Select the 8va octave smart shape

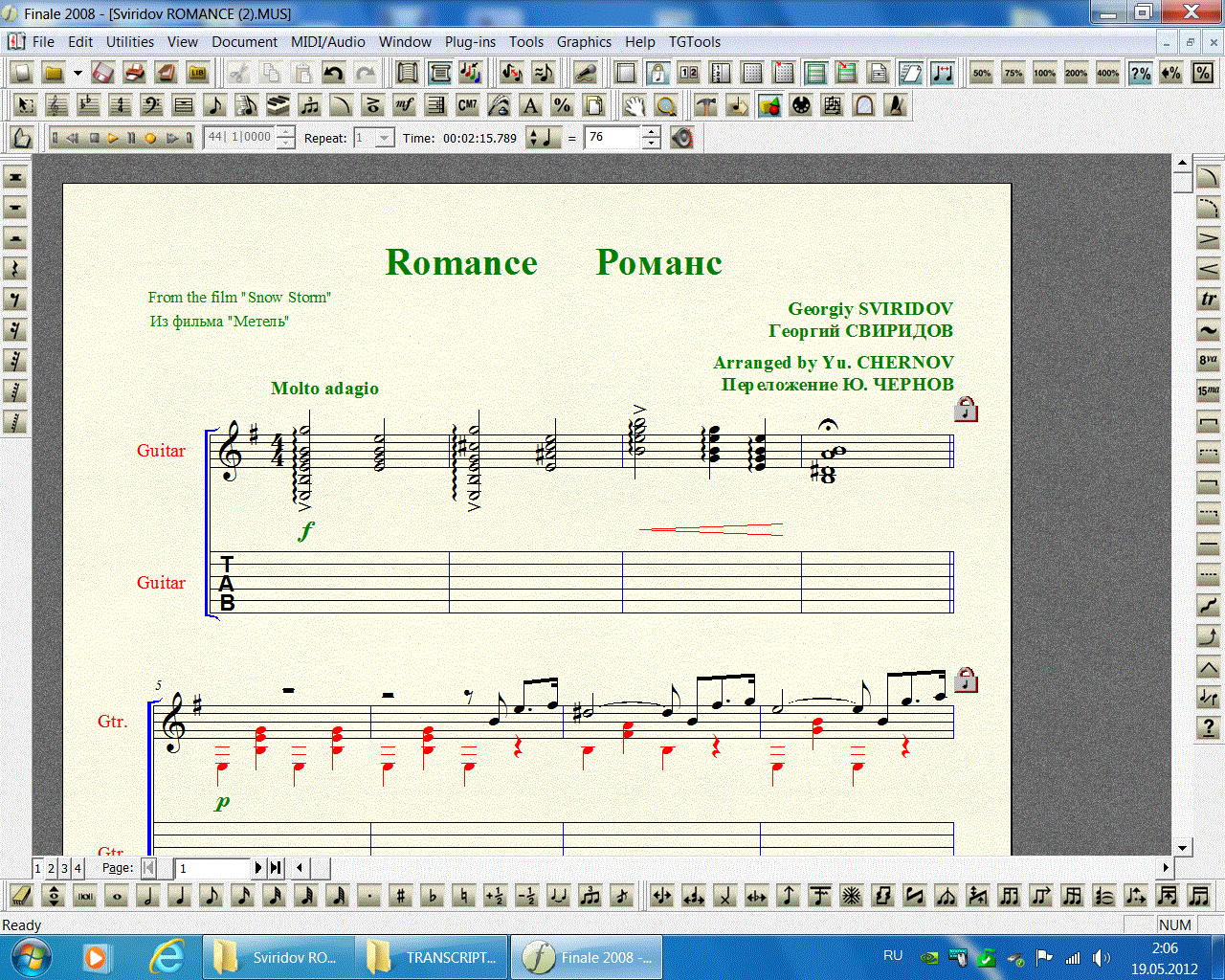pyautogui.click(x=1209, y=361)
